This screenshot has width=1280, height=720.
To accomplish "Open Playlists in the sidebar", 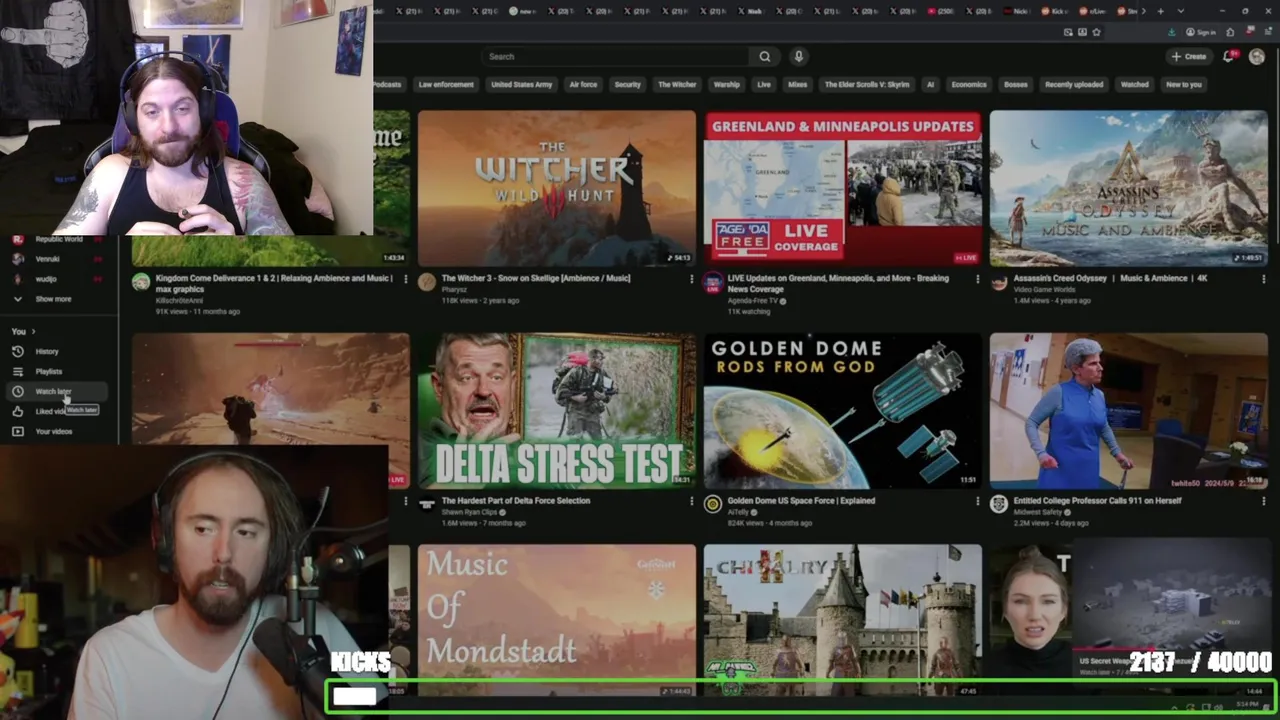I will [59, 371].
